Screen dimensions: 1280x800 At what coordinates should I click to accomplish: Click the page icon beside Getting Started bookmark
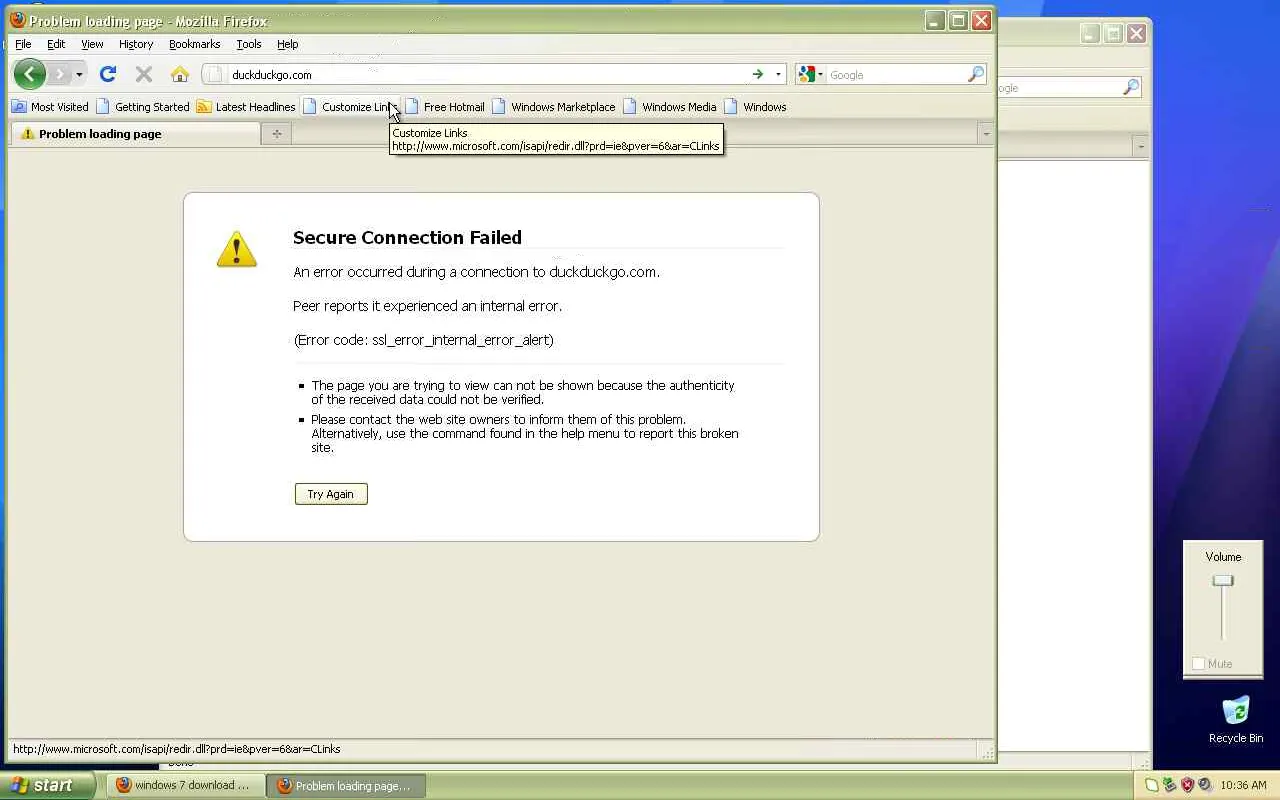(x=103, y=106)
